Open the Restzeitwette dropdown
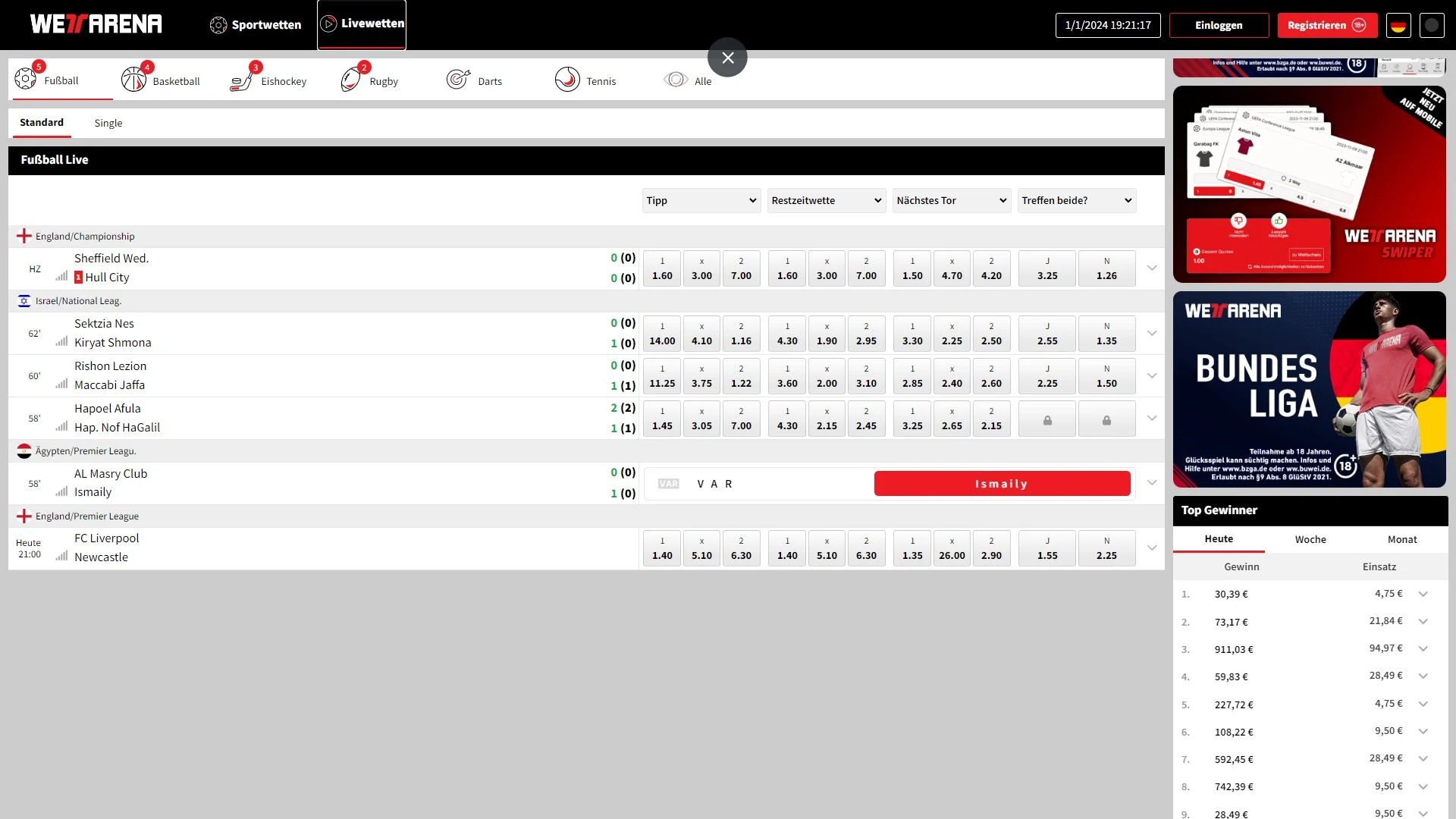The height and width of the screenshot is (819, 1456). [827, 200]
